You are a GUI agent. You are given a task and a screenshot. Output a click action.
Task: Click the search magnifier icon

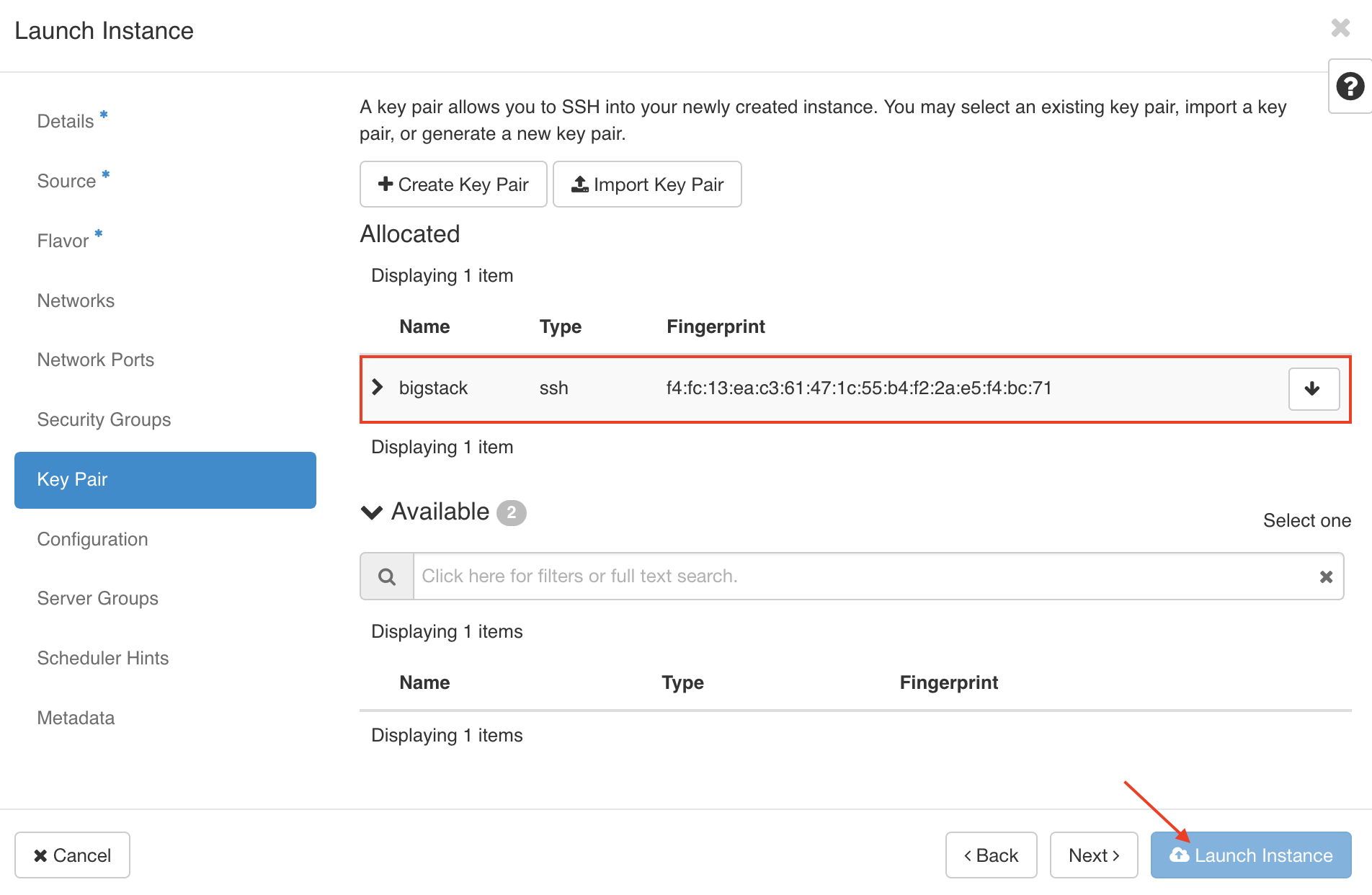click(x=387, y=576)
